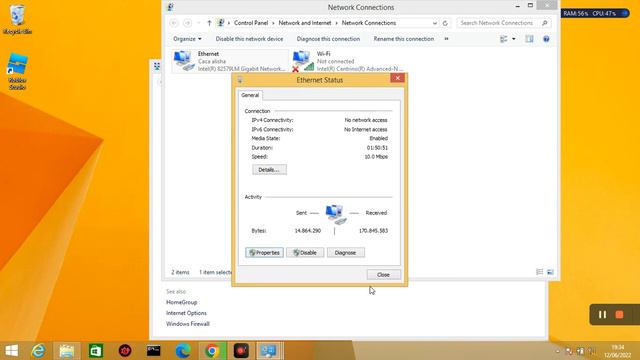Go forward in Network Connections window

[187, 23]
